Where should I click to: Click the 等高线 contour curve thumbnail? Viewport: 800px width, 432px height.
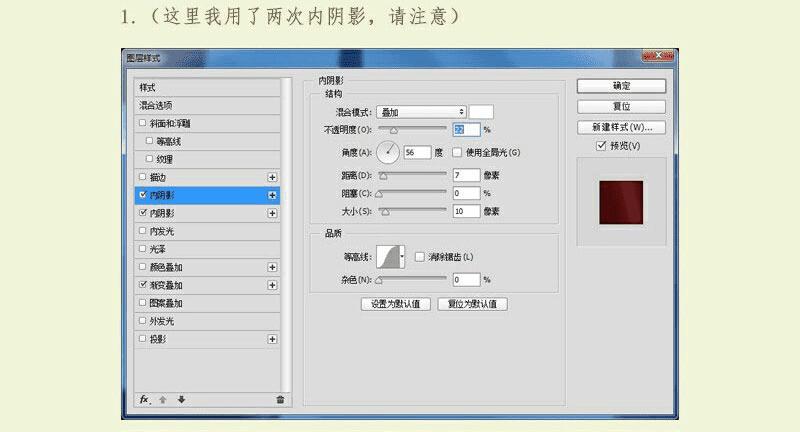pyautogui.click(x=388, y=257)
